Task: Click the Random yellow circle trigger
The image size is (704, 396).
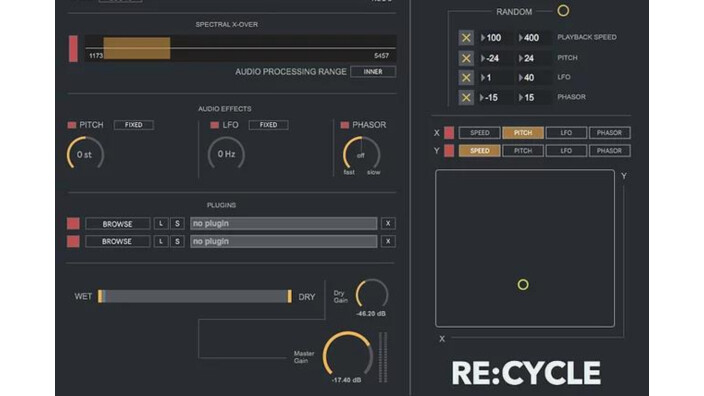Action: pyautogui.click(x=563, y=11)
